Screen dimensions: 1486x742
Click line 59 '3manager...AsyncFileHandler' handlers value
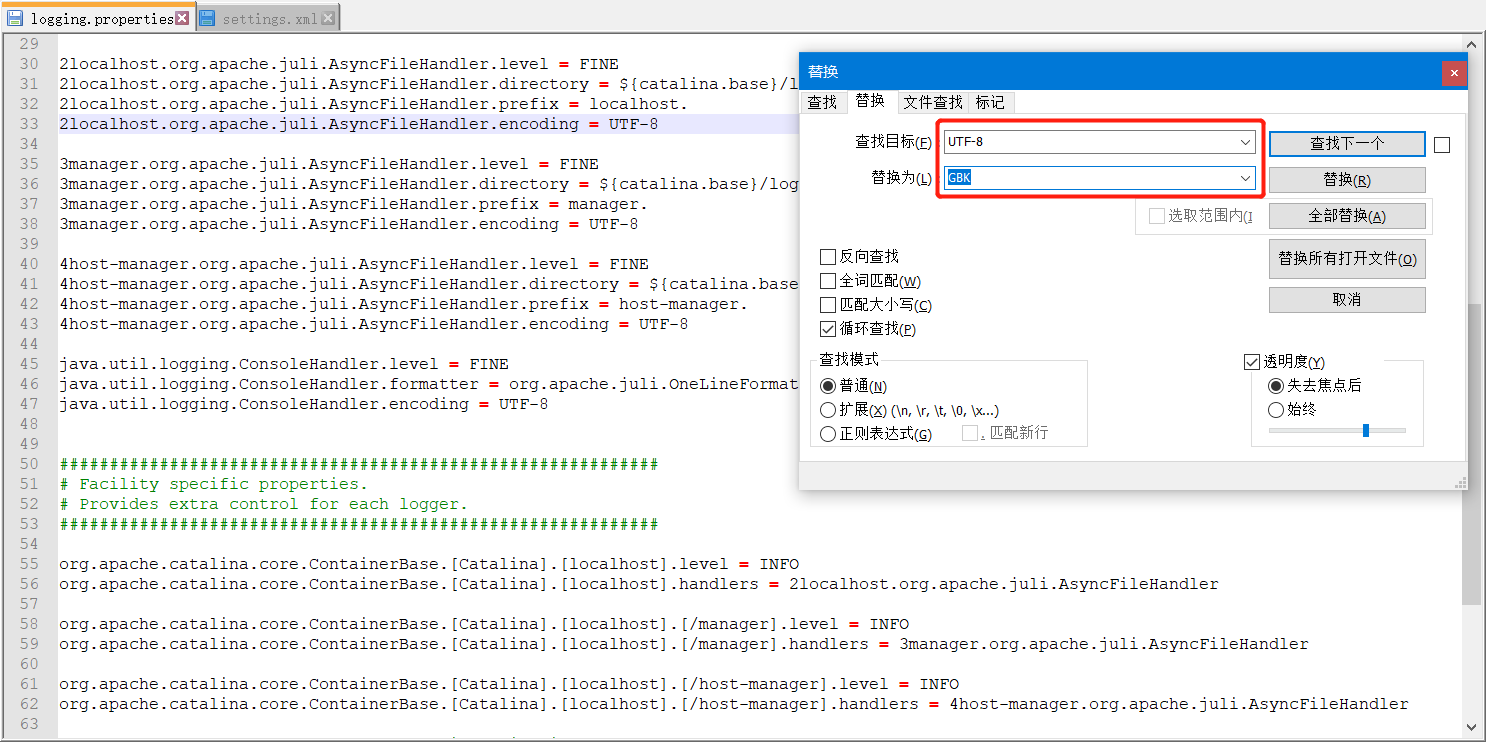coord(1103,644)
